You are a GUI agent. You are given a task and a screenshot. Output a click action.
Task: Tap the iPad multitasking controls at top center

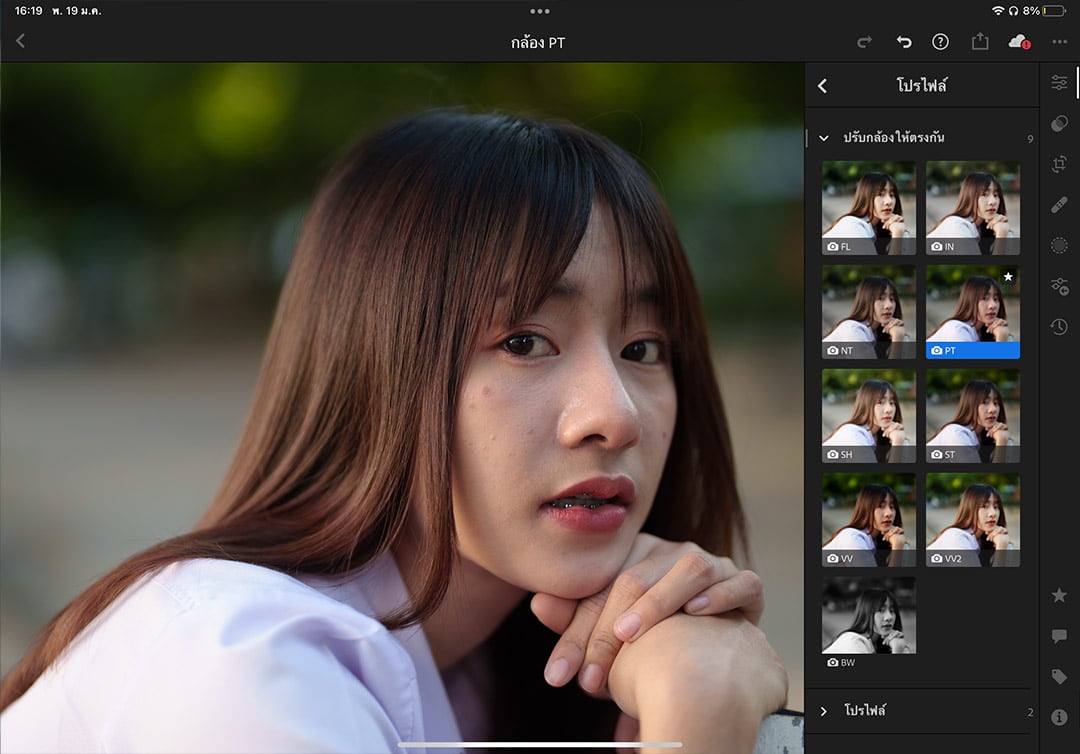(540, 11)
